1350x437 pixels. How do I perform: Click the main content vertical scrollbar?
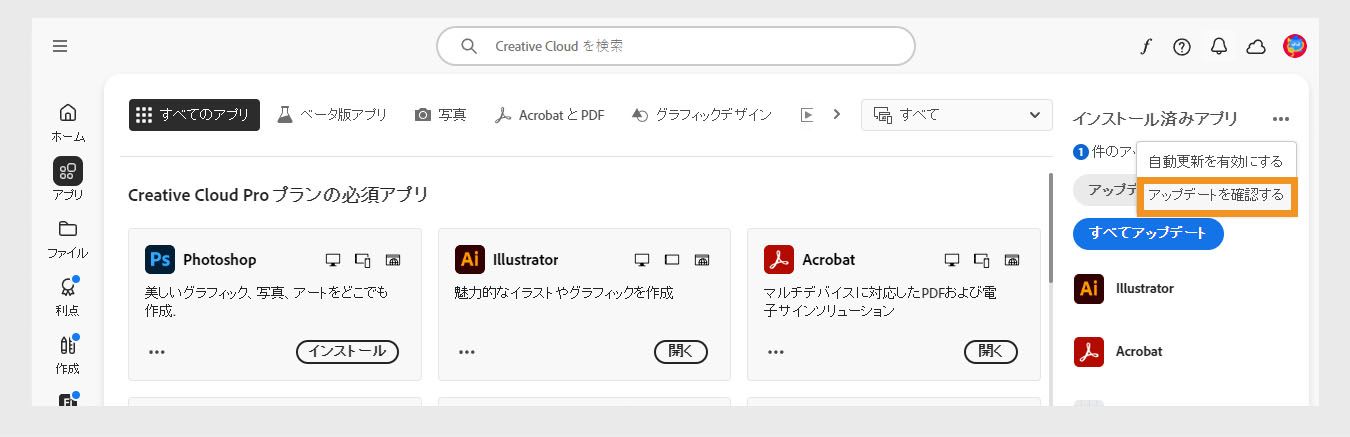click(x=1049, y=228)
